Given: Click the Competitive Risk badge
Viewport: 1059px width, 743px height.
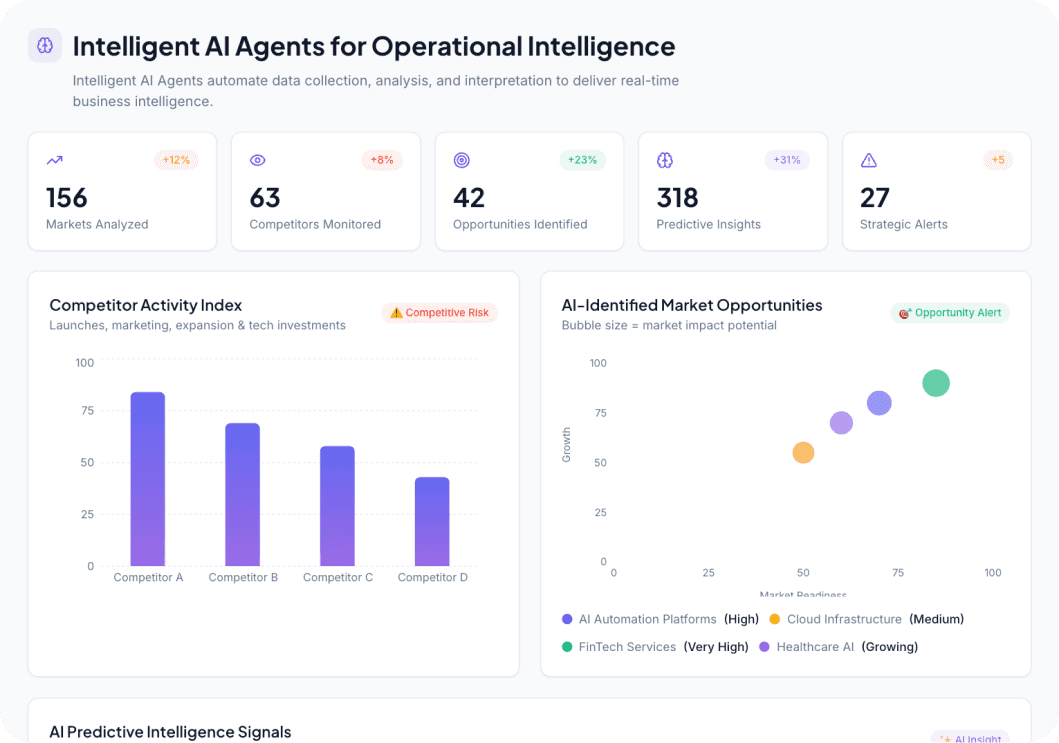Looking at the screenshot, I should pos(440,312).
